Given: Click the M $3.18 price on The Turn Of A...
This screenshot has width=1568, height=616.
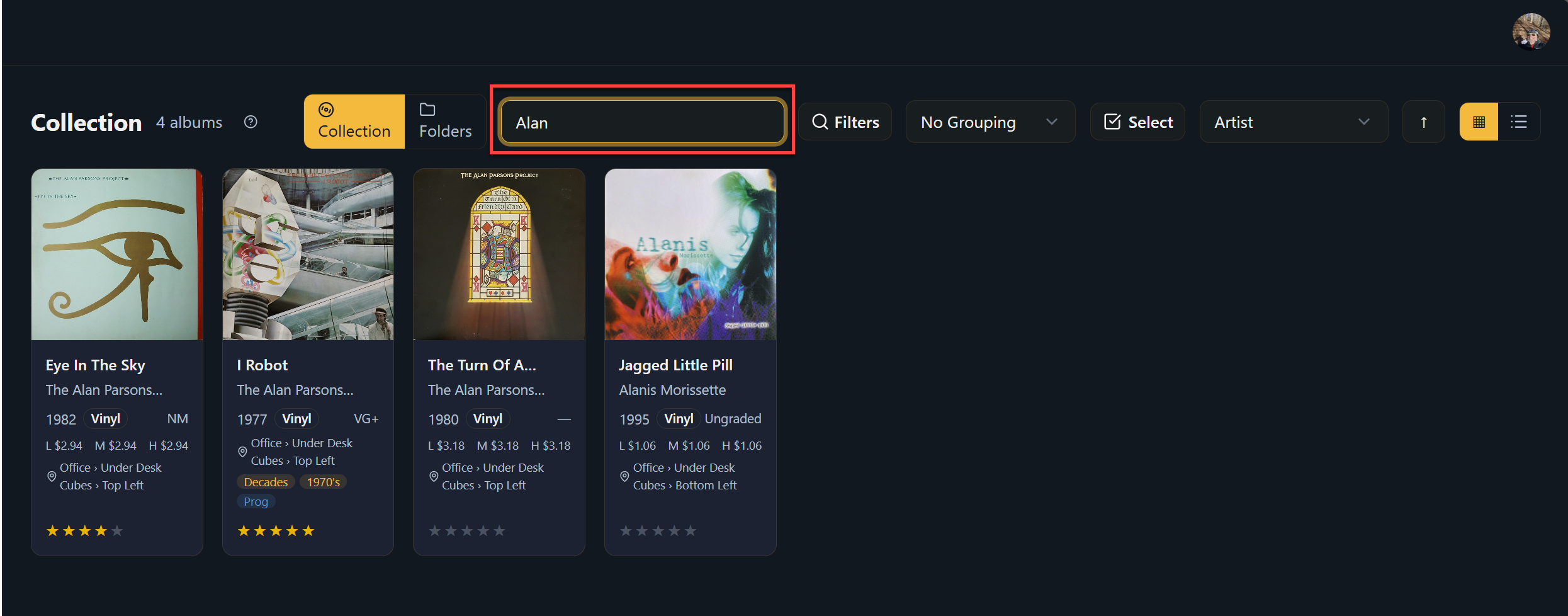Looking at the screenshot, I should pyautogui.click(x=498, y=446).
